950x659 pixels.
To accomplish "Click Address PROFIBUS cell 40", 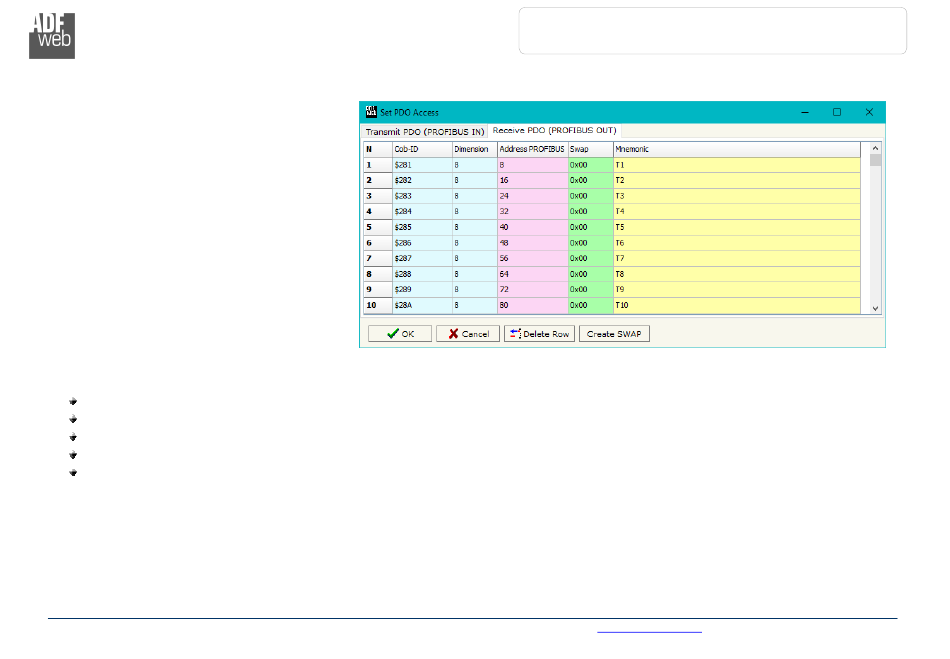I will [533, 227].
